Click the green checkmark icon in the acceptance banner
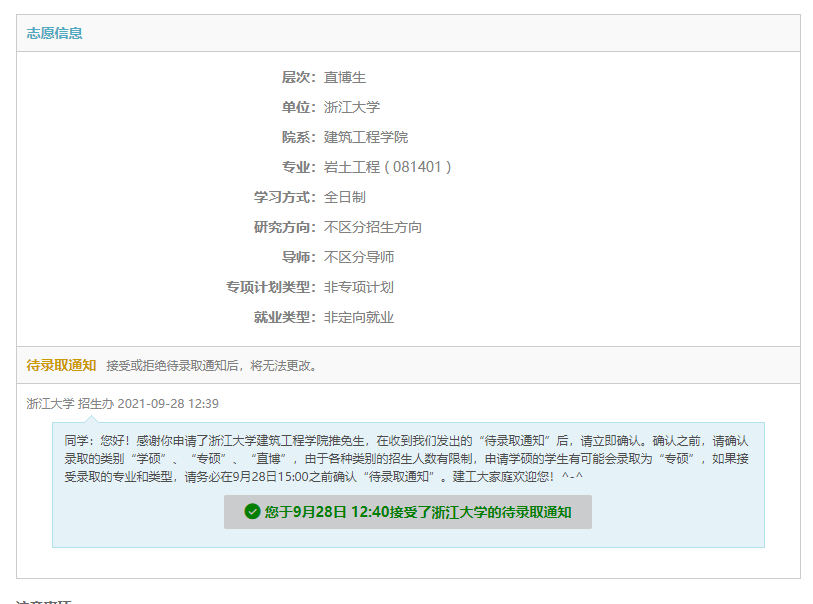Screen dimensions: 813x604 pos(252,512)
